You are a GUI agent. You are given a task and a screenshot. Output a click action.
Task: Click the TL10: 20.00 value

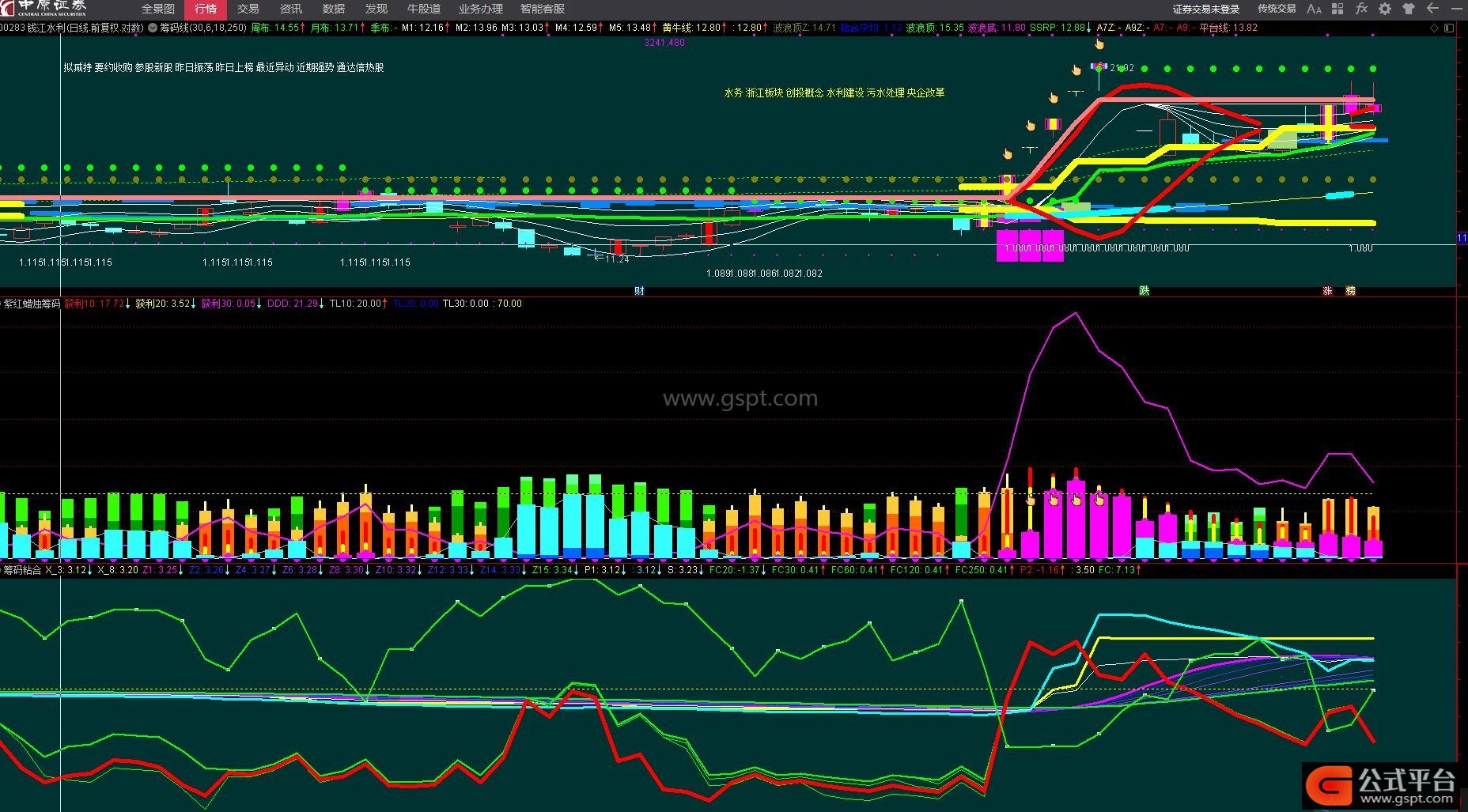coord(358,304)
